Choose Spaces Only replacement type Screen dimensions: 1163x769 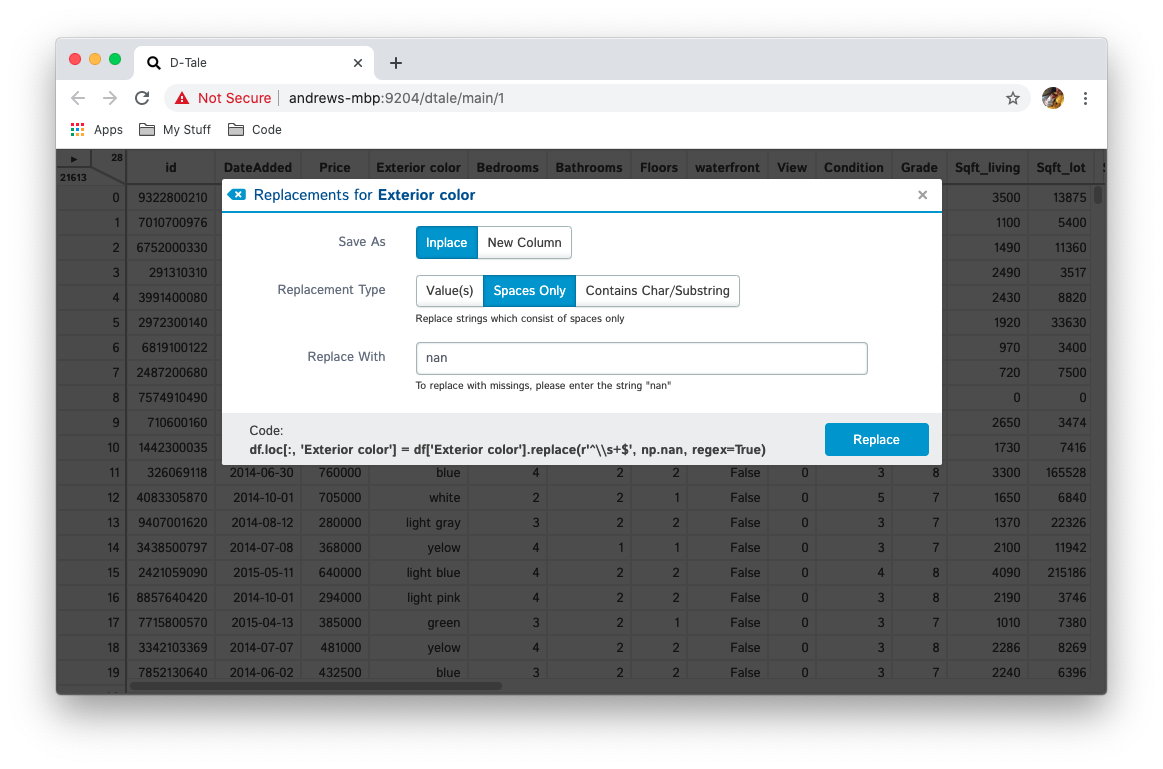click(x=529, y=291)
